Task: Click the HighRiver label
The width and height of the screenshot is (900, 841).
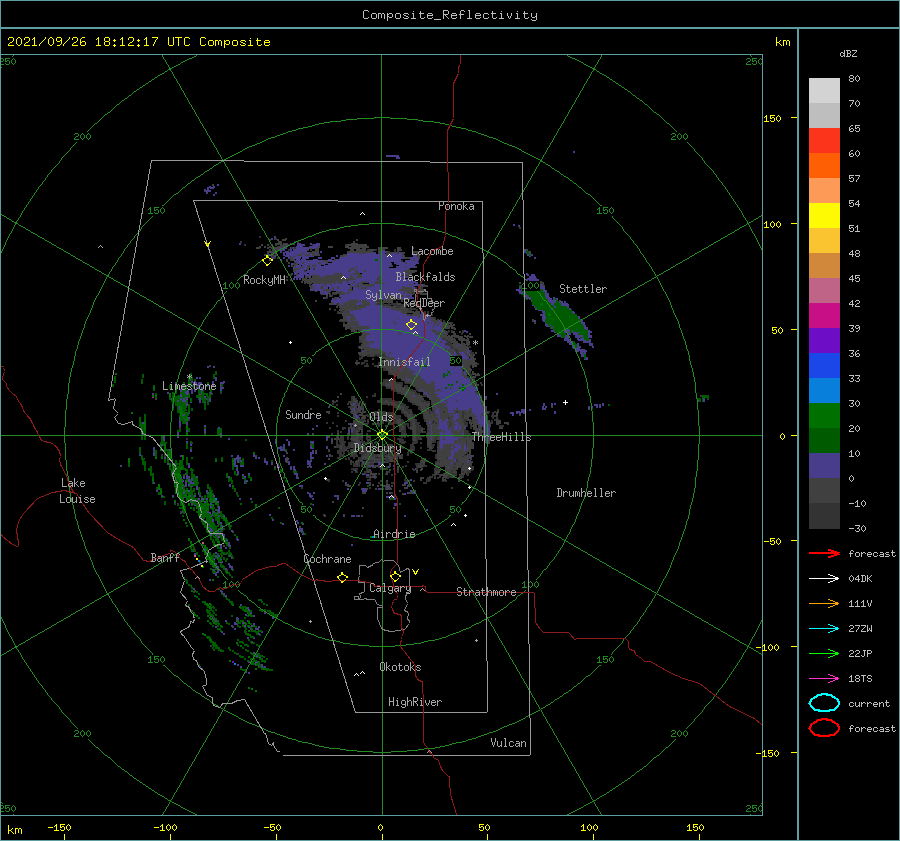Action: (x=414, y=702)
